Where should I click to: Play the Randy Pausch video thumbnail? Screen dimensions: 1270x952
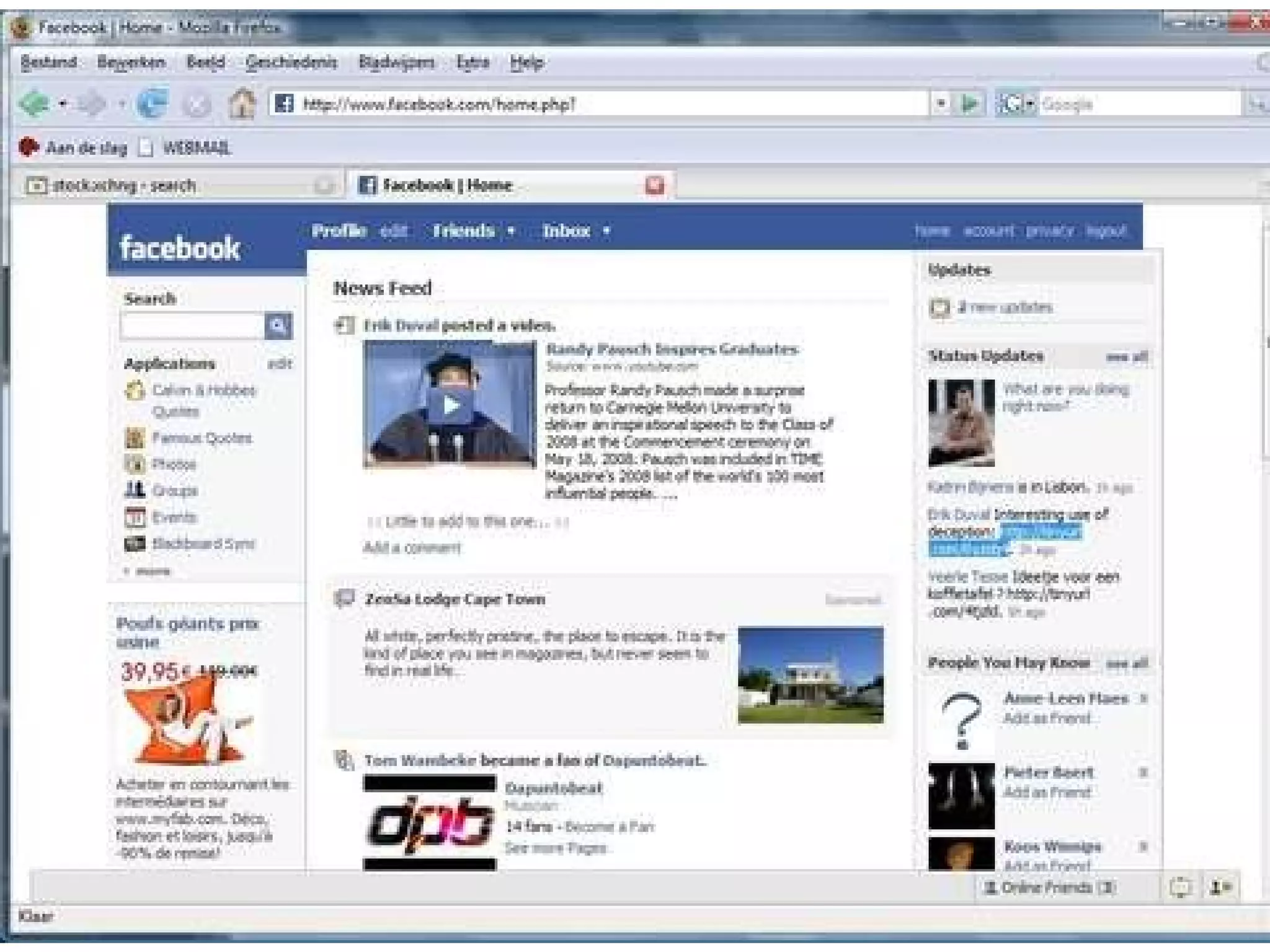pos(450,405)
